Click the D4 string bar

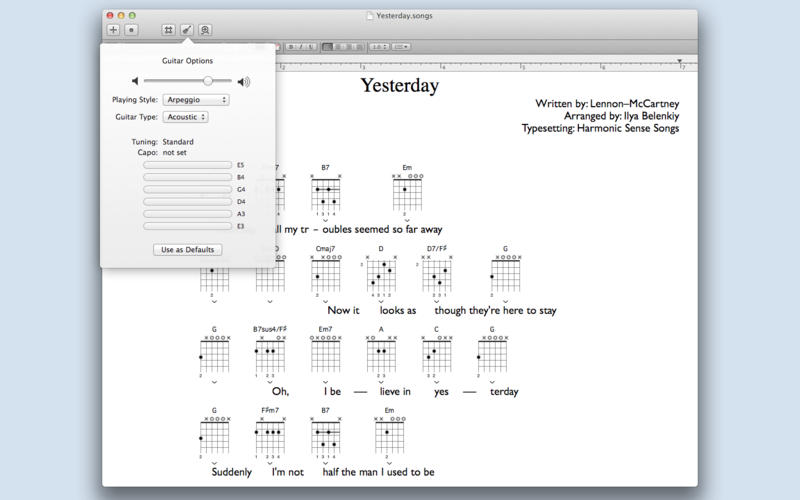187,202
